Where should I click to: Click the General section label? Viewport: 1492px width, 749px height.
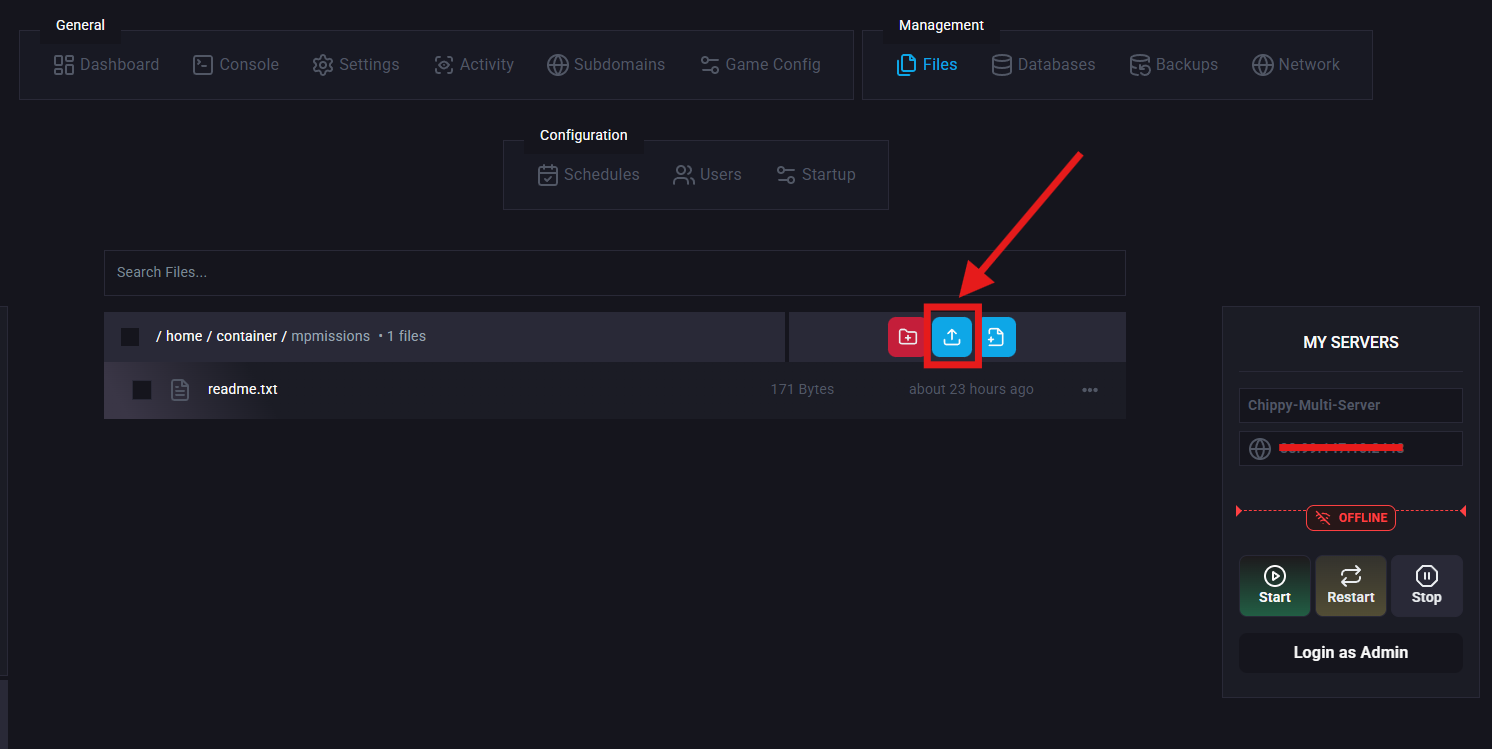81,25
